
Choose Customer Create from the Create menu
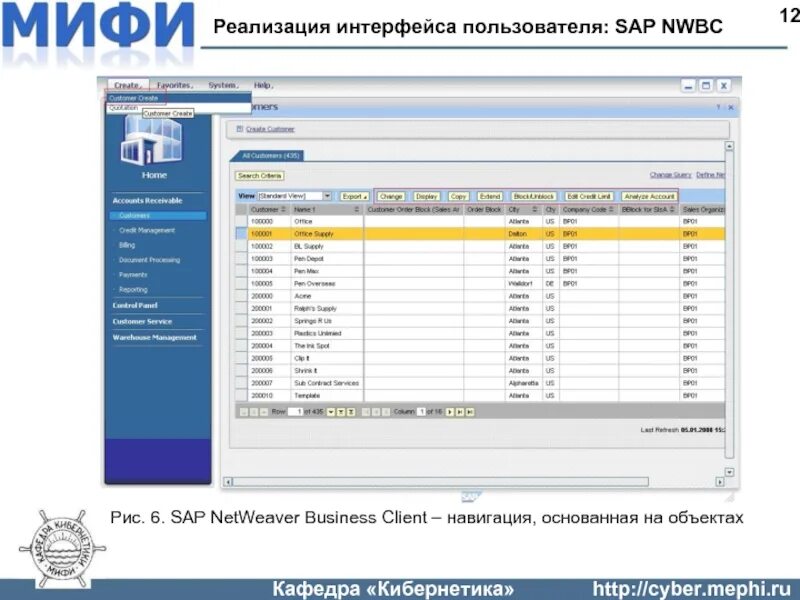[x=179, y=98]
